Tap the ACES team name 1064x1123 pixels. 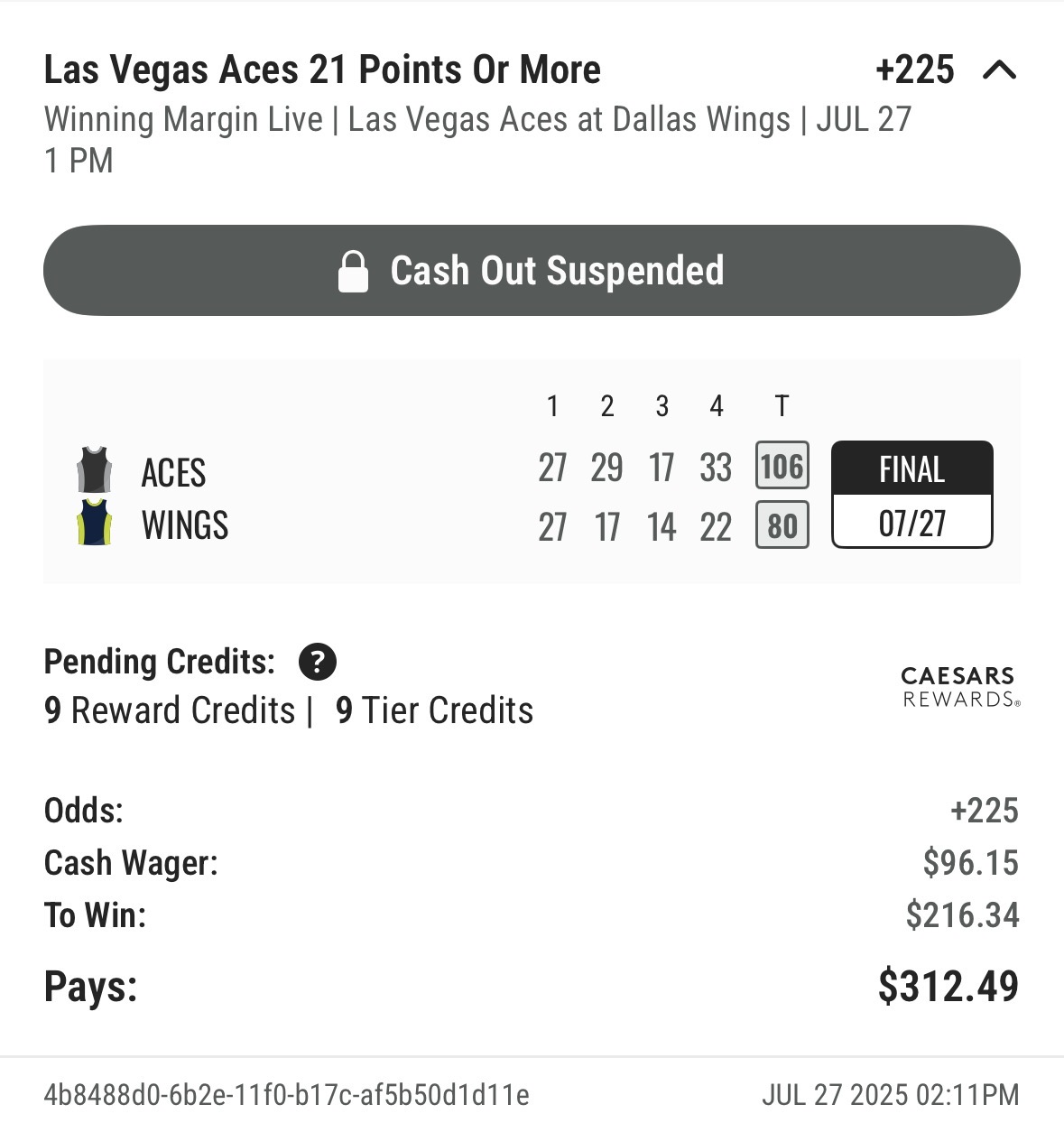click(173, 472)
